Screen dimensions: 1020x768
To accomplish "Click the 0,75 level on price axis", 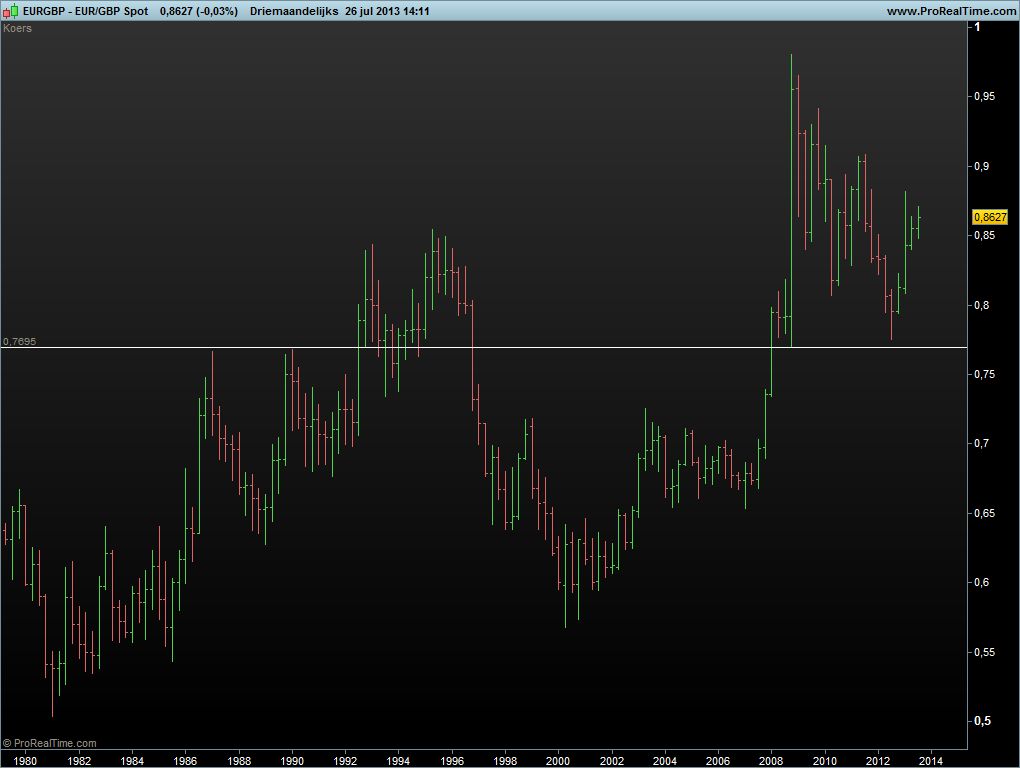I will [988, 374].
